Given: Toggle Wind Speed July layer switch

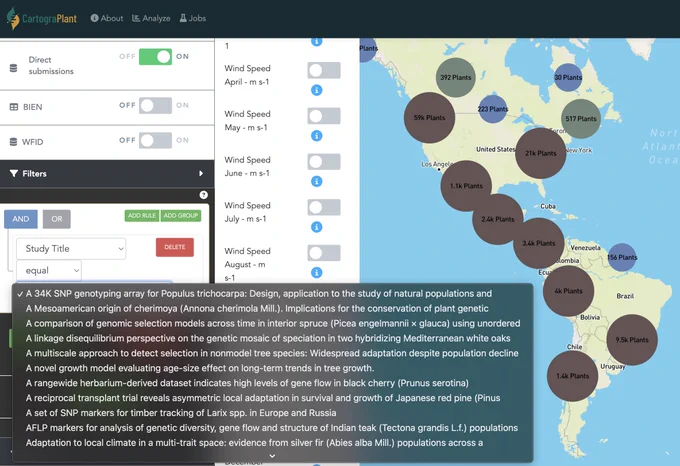Looking at the screenshot, I should coord(324,207).
